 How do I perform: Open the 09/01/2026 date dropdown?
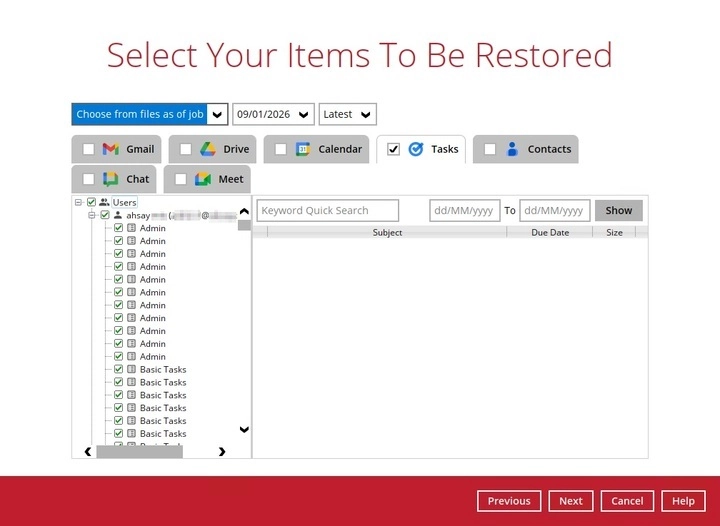(273, 114)
